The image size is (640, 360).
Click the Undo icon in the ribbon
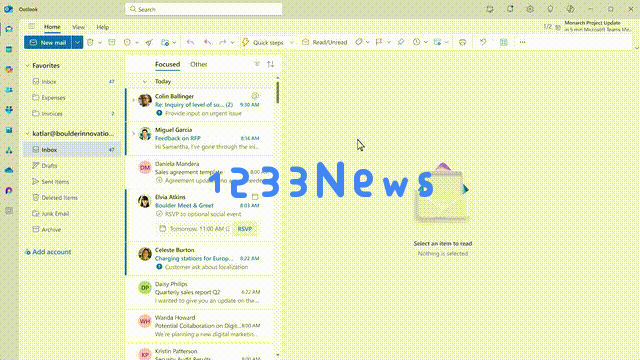[483, 42]
